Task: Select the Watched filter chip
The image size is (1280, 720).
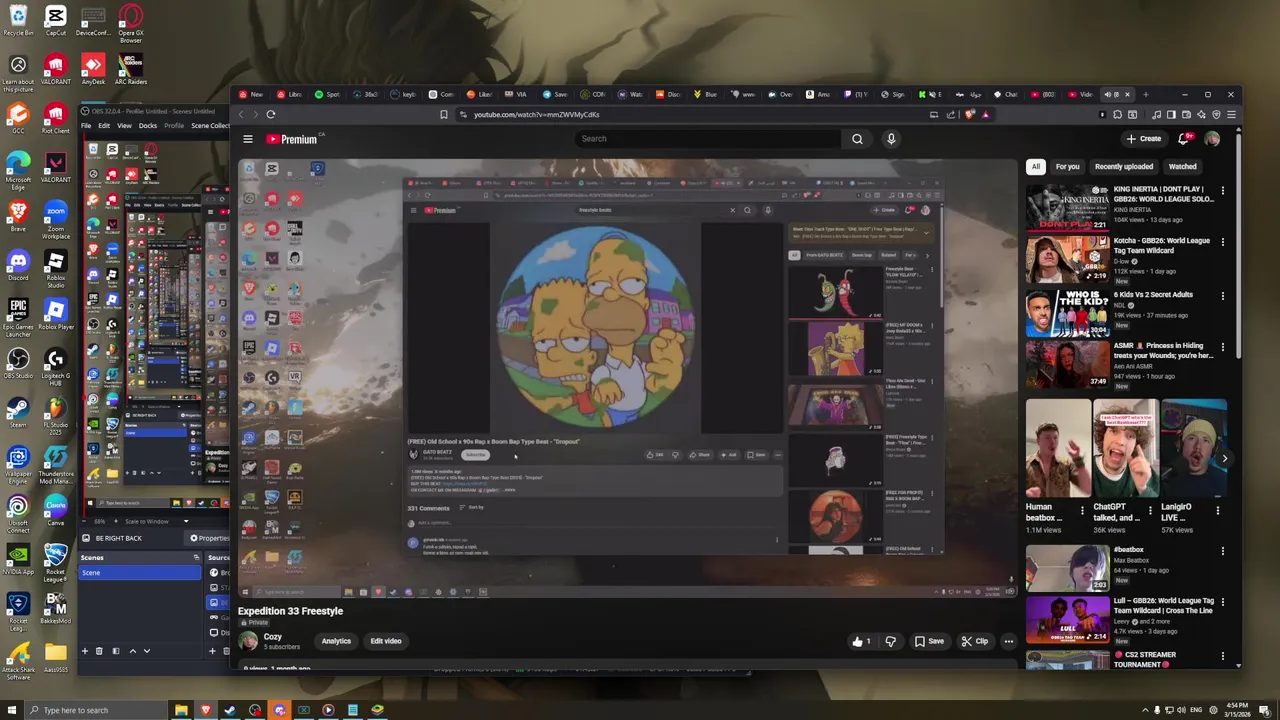Action: (x=1182, y=167)
